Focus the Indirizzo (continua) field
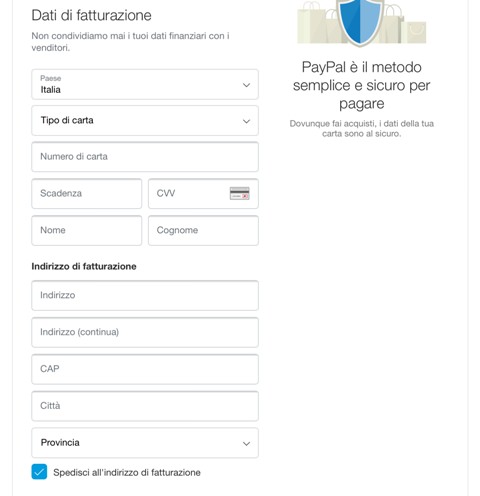480x496 pixels. coord(145,332)
